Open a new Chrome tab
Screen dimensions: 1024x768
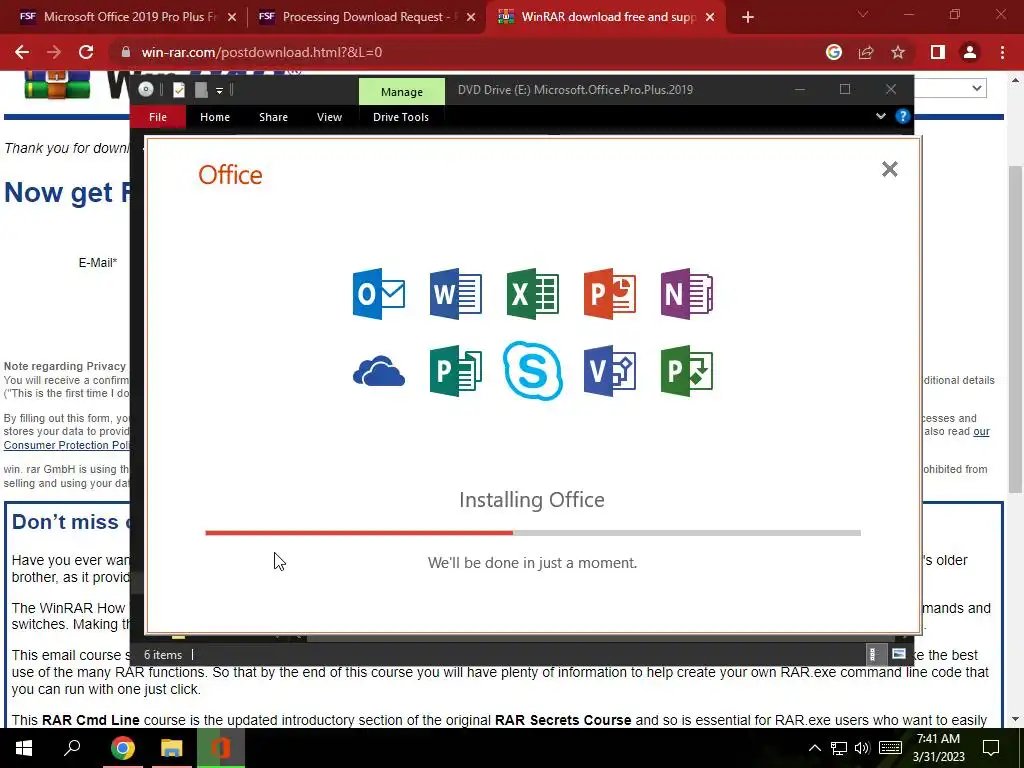[748, 17]
